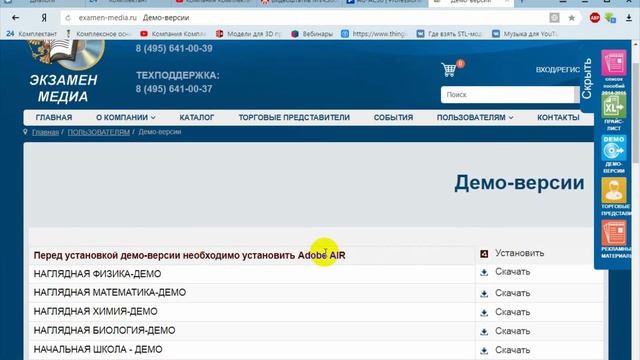Open the shopping cart icon
Viewport: 640px width, 360px height.
coord(449,69)
